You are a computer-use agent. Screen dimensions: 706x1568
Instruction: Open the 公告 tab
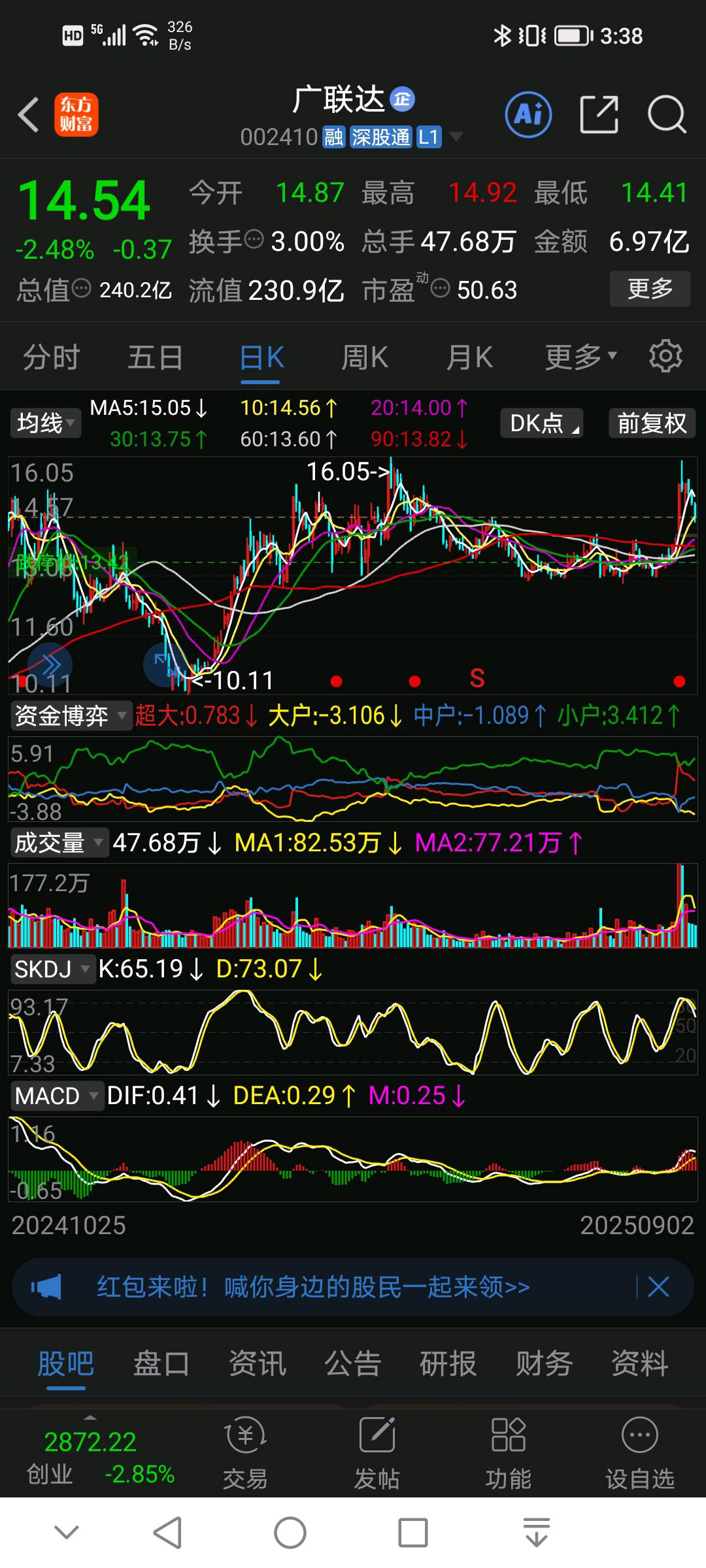click(352, 1364)
